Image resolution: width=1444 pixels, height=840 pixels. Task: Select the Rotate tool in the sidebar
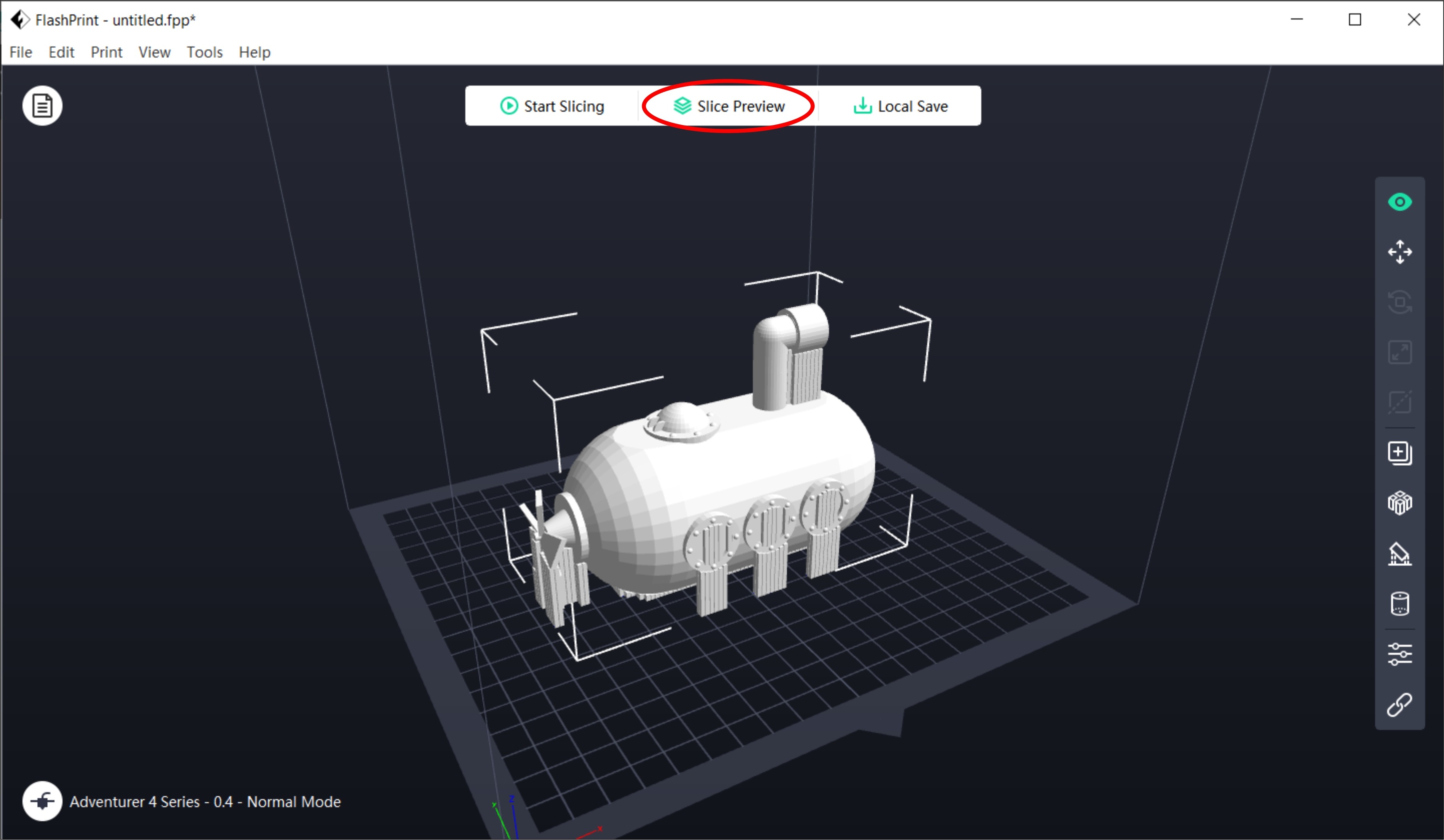coord(1399,302)
